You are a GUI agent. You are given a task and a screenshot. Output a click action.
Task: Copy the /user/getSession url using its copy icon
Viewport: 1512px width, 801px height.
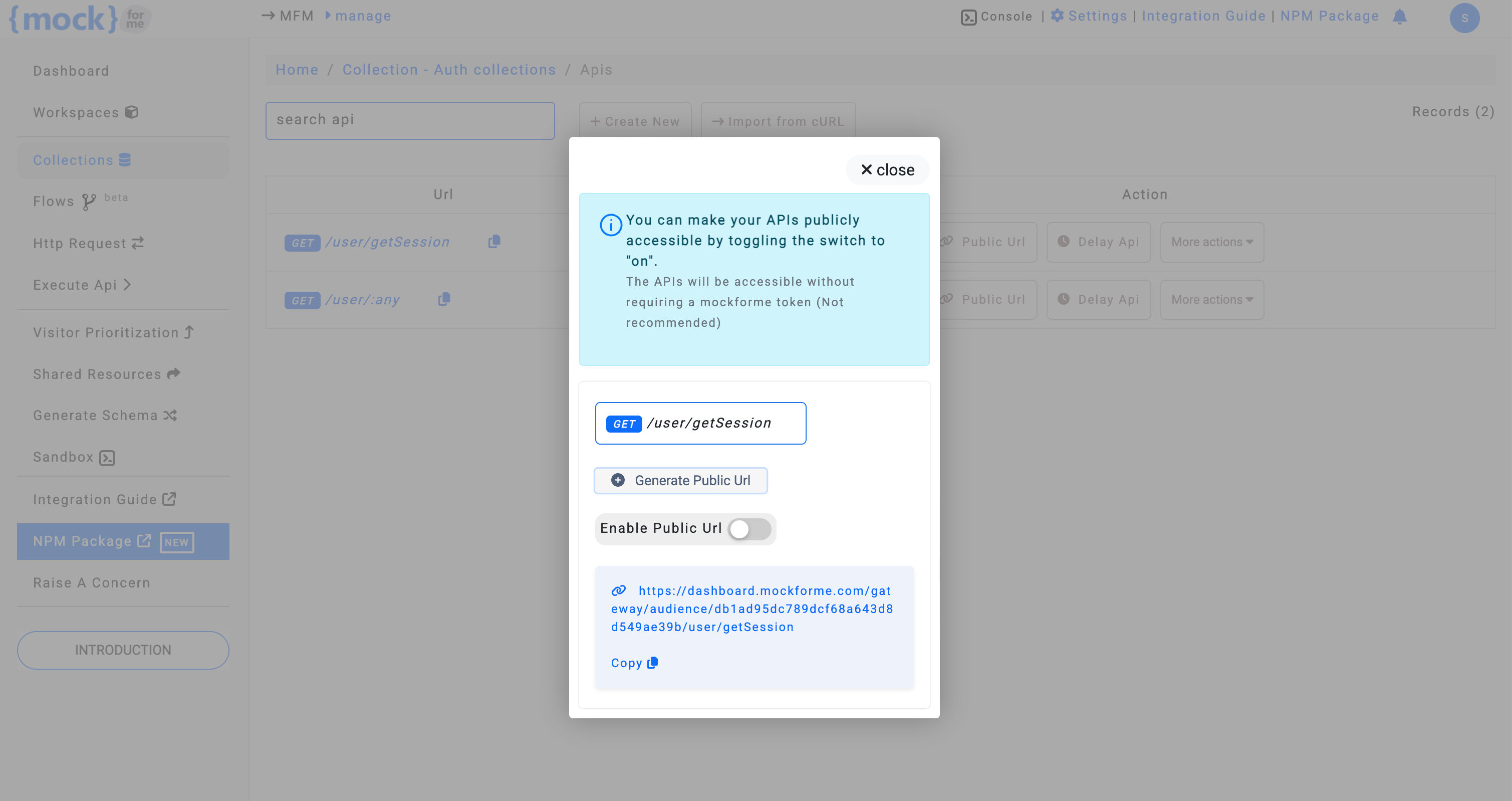(x=494, y=242)
